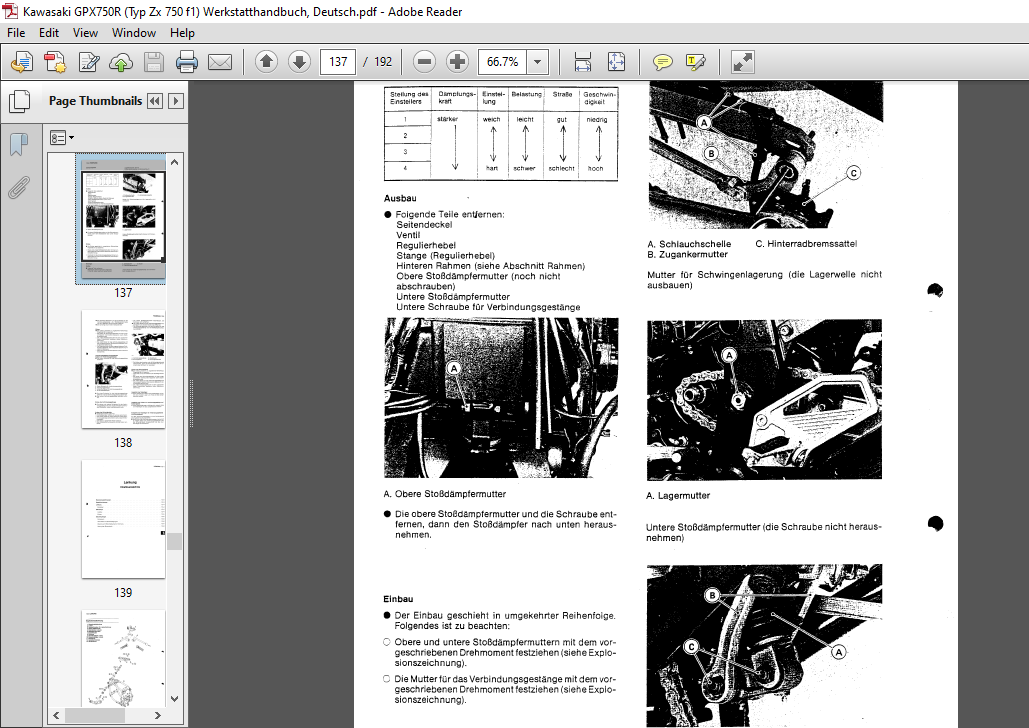Screen dimensions: 1029x728
Task: Collapse the Page Thumbnails panel double-arrow
Action: pos(155,101)
